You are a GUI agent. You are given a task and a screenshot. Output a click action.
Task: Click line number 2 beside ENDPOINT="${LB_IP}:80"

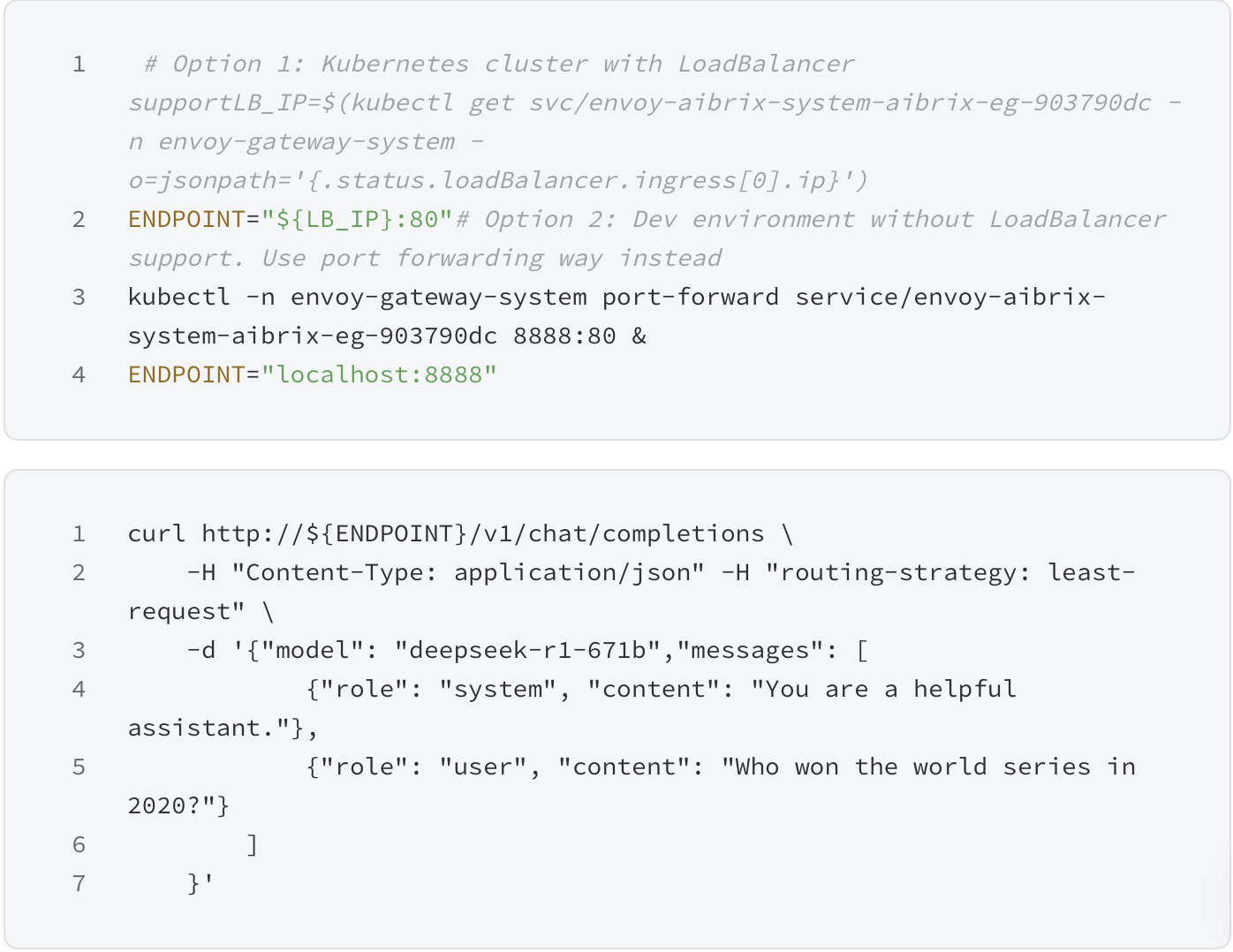pos(79,220)
